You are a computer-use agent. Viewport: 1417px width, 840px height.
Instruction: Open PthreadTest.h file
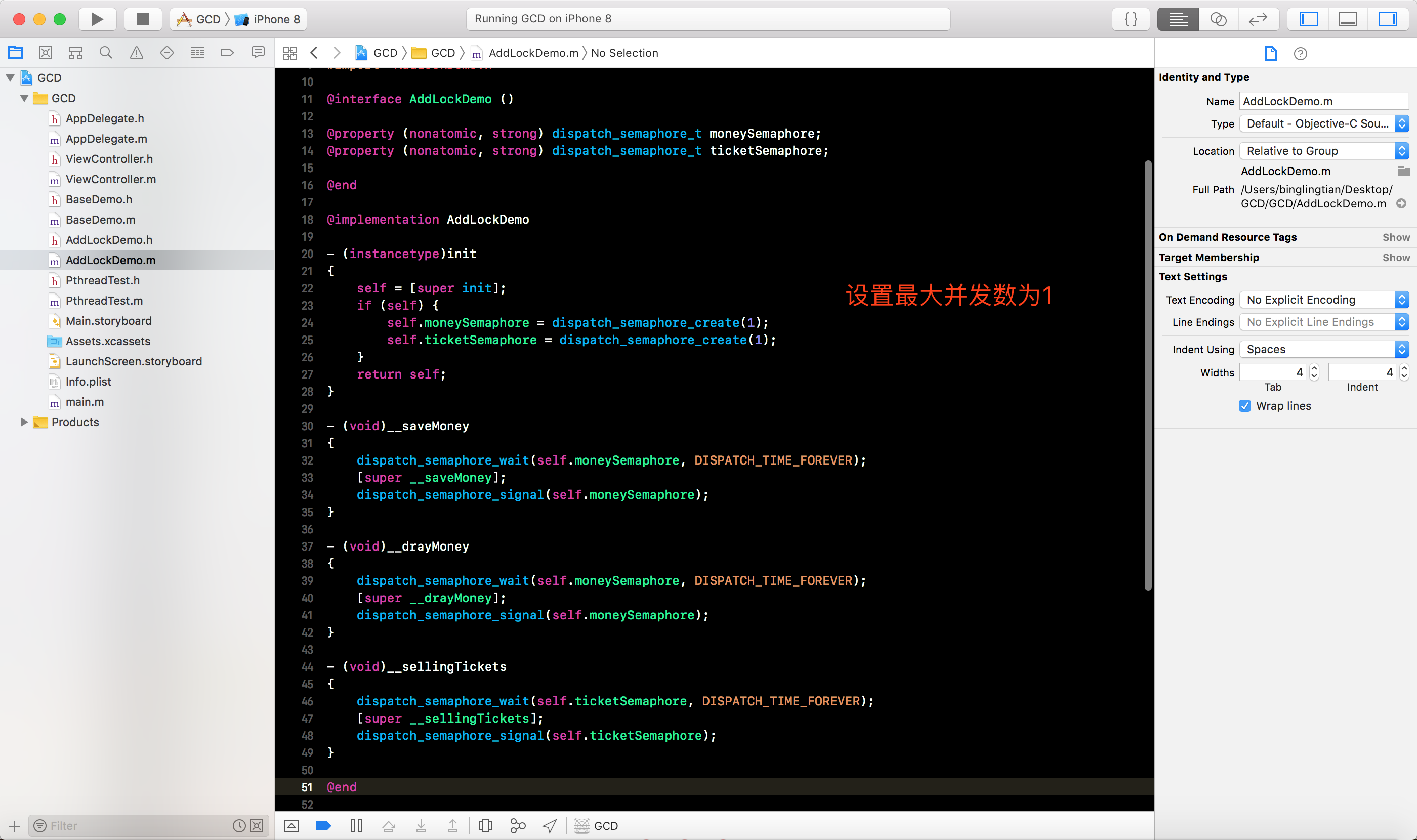click(102, 280)
